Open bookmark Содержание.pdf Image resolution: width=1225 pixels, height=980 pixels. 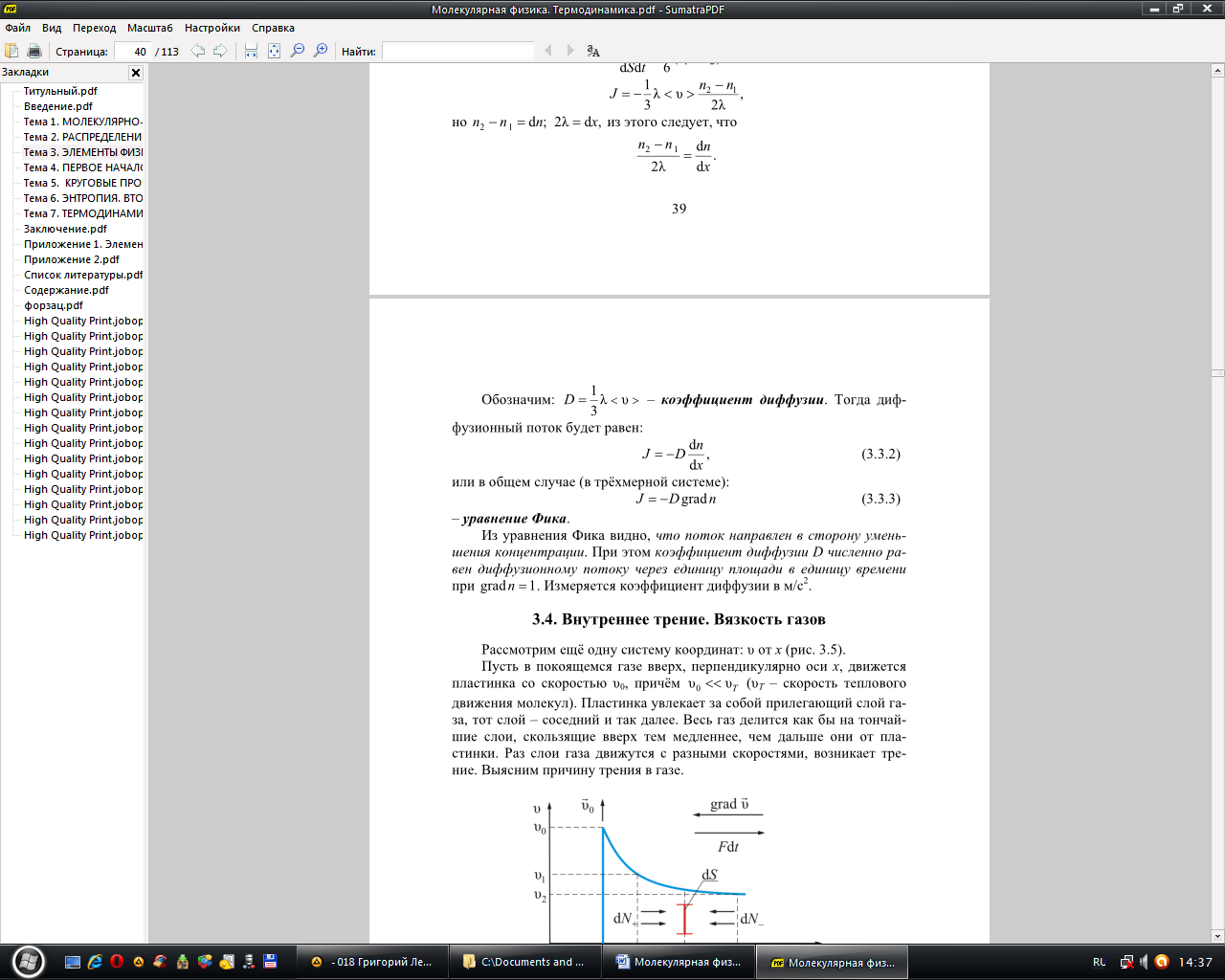click(66, 290)
